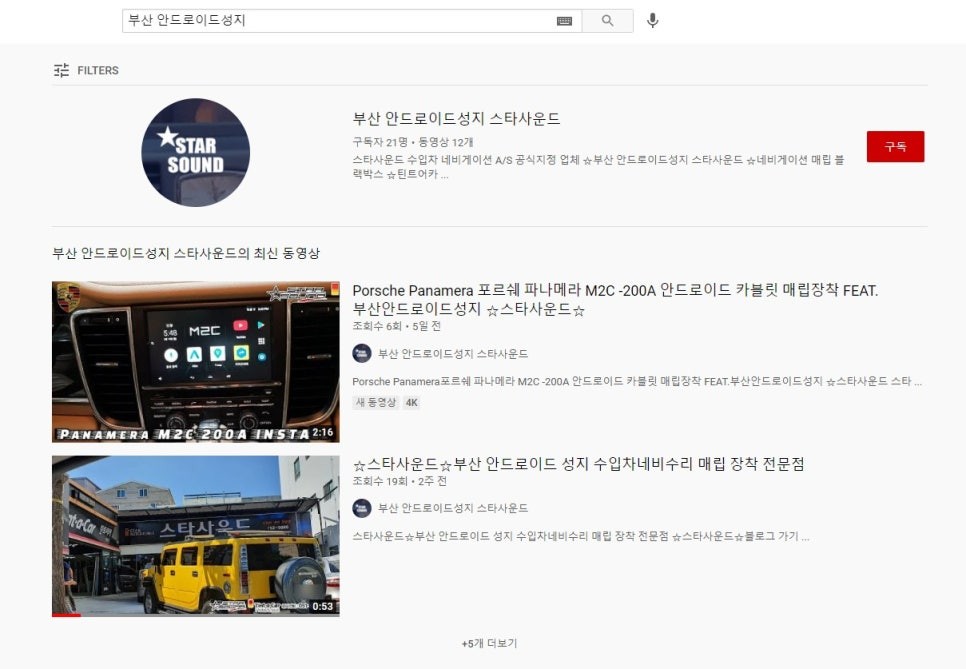Click the Panamera M2C dashboard thumbnail
This screenshot has width=966, height=669.
(x=195, y=361)
